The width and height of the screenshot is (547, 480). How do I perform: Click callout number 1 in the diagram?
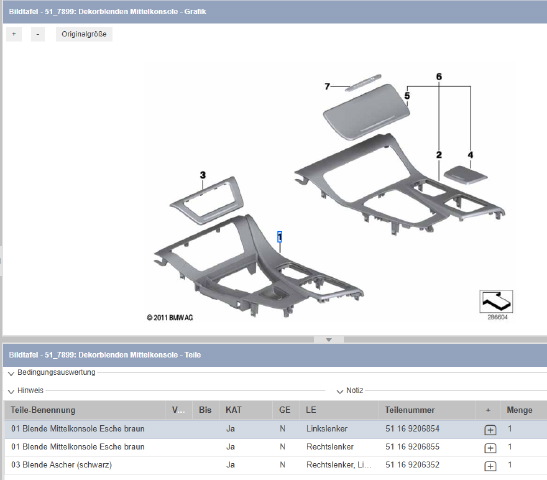(279, 237)
